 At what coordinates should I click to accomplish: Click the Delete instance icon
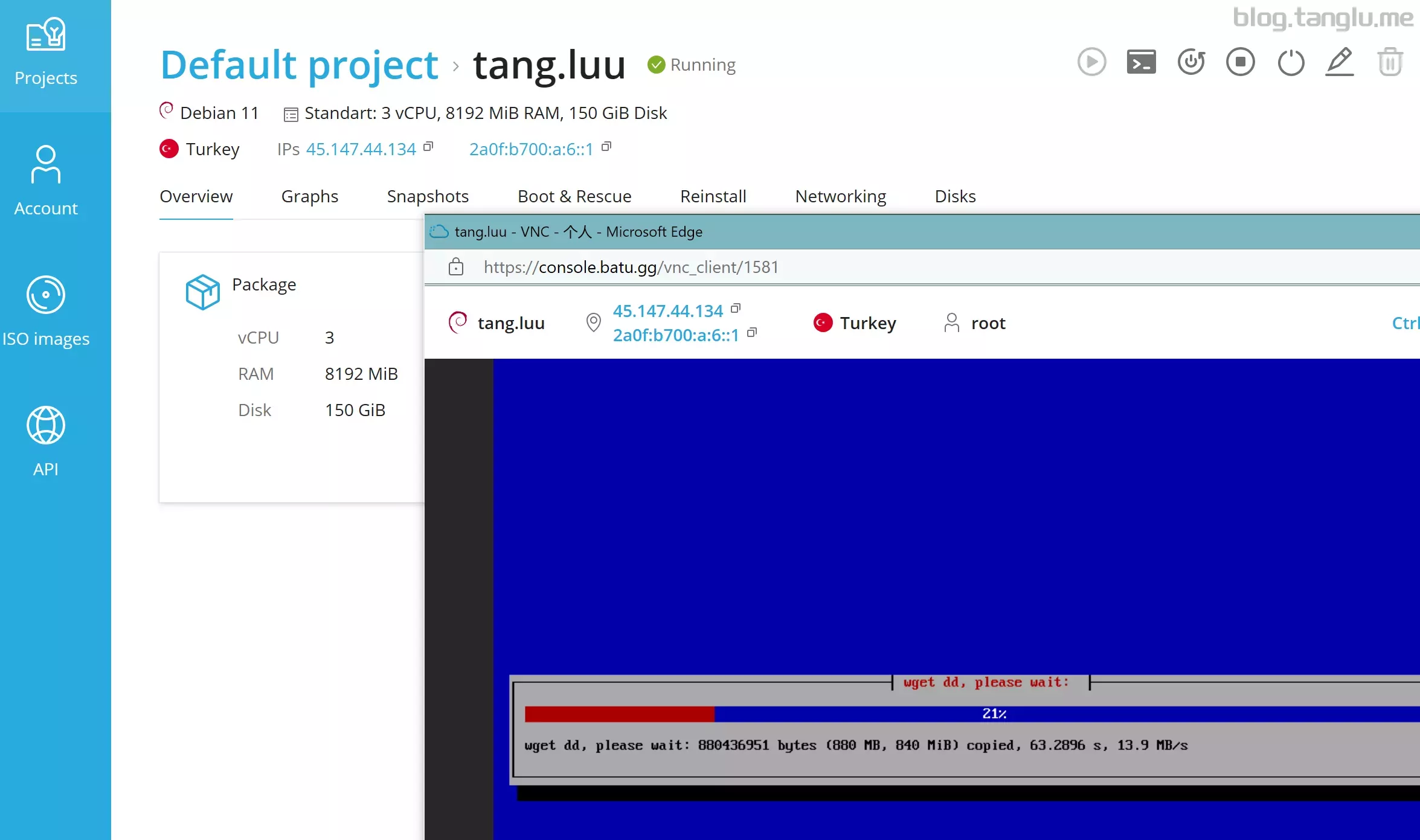coord(1390,62)
